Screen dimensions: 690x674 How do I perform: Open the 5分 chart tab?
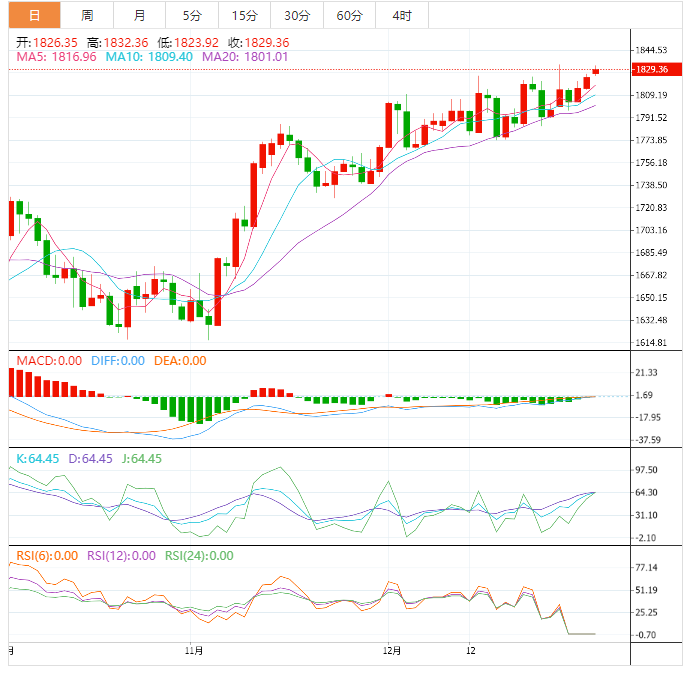point(192,15)
